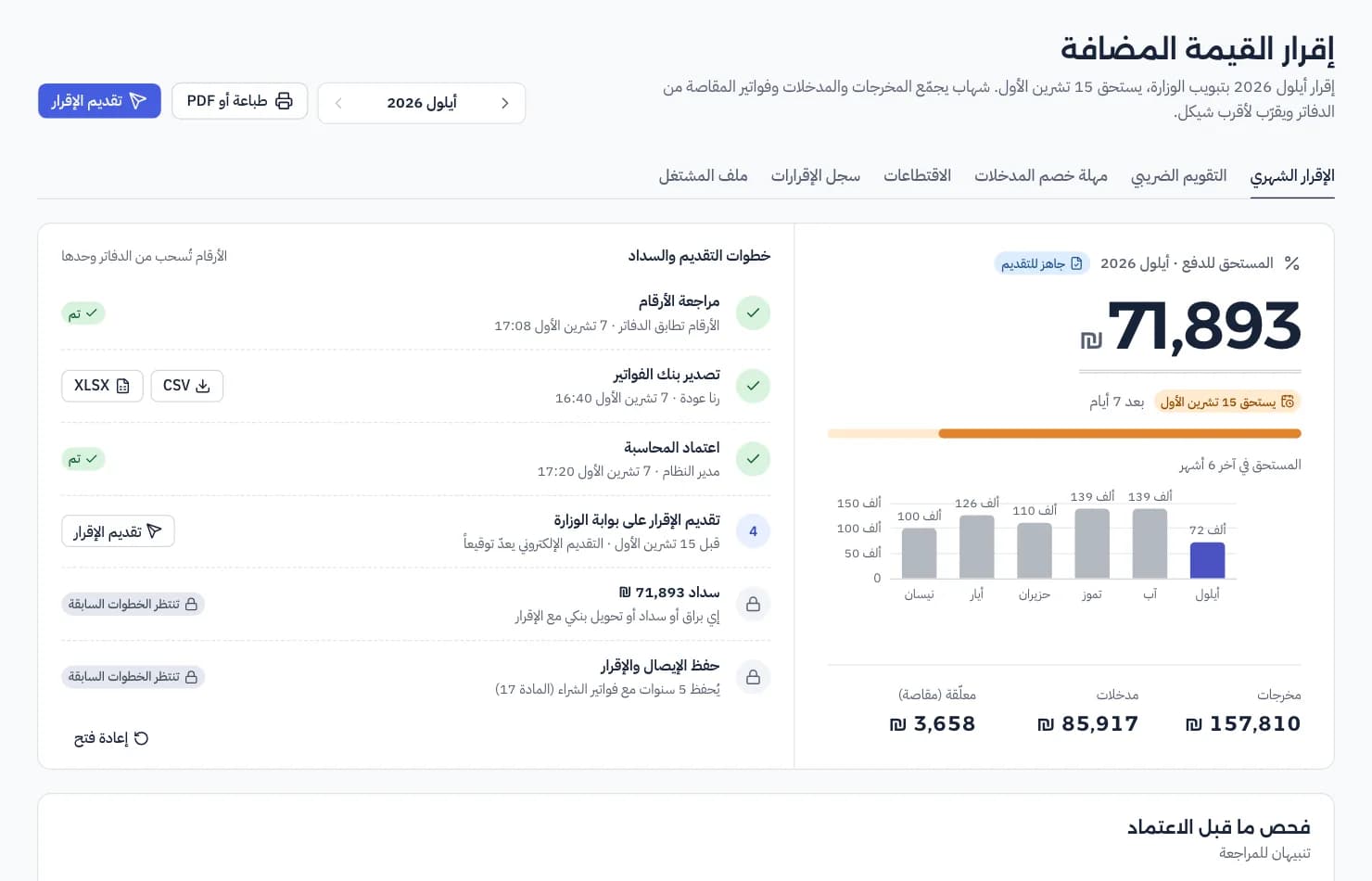Image resolution: width=1372 pixels, height=881 pixels.
Task: Click the أيار chart bar
Action: (976, 547)
